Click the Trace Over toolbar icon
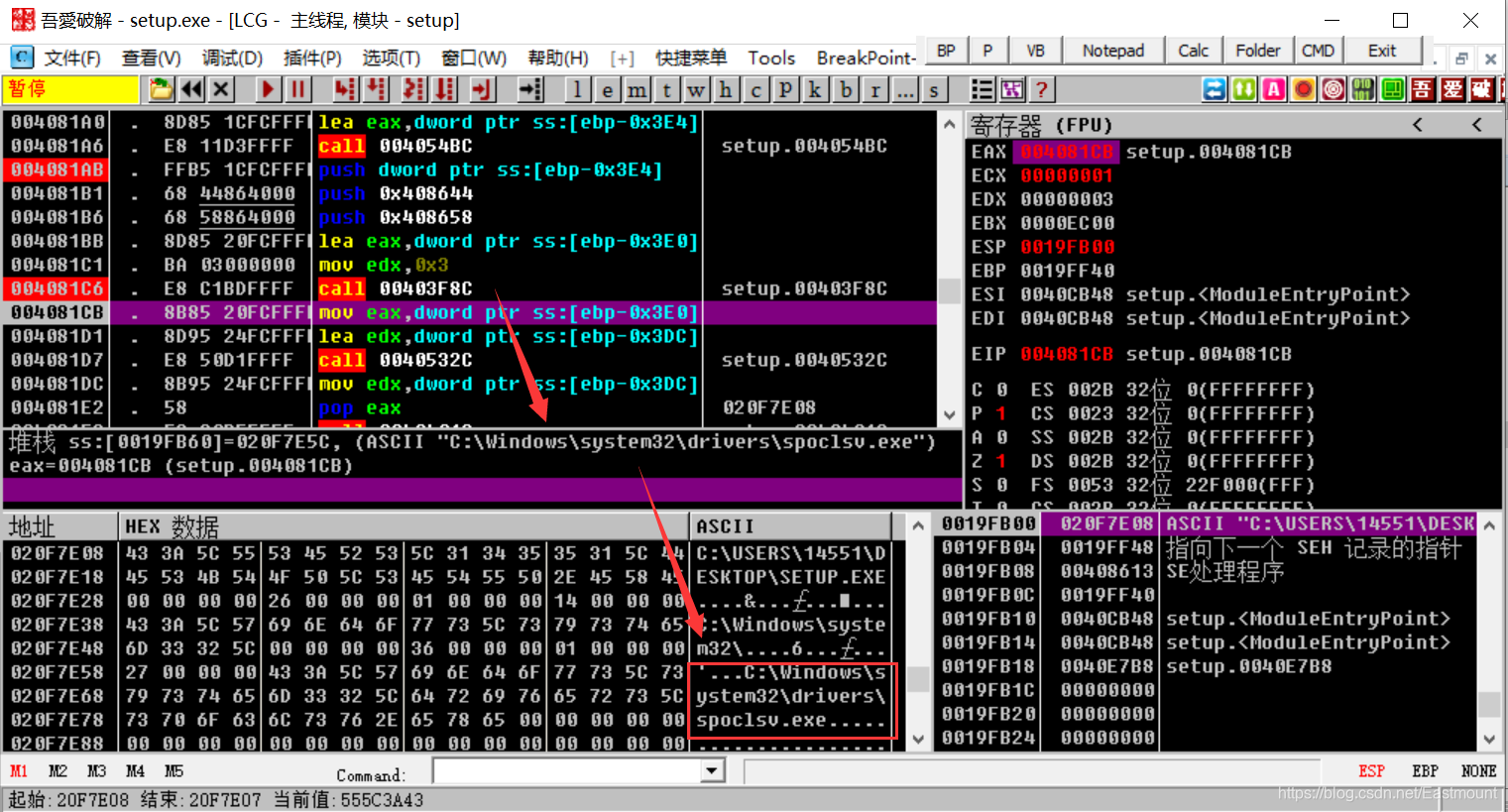1508x812 pixels. (445, 89)
